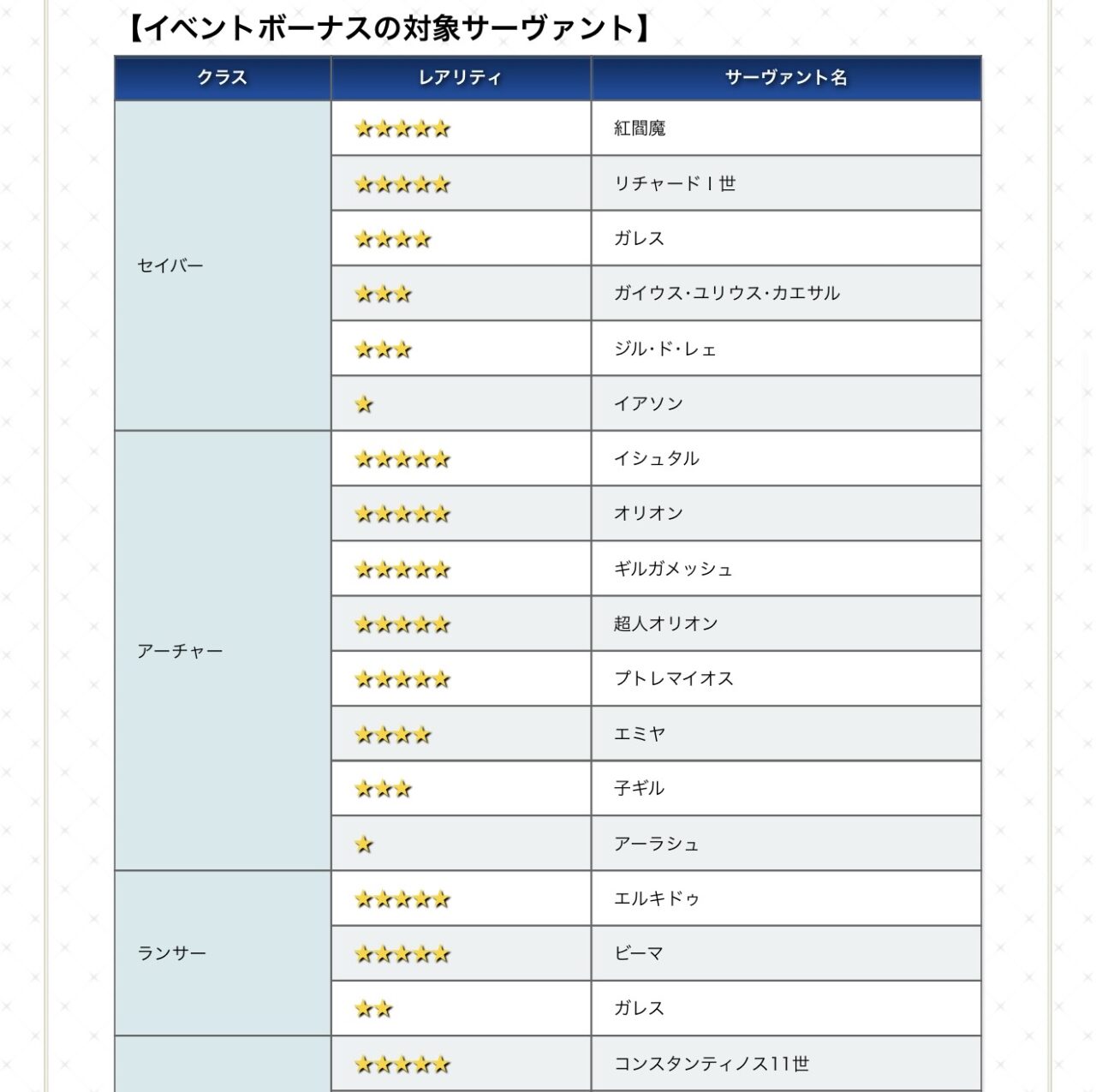1096x1092 pixels.
Task: Click the three stars beside ジル・ド・レェ
Action: tap(383, 349)
